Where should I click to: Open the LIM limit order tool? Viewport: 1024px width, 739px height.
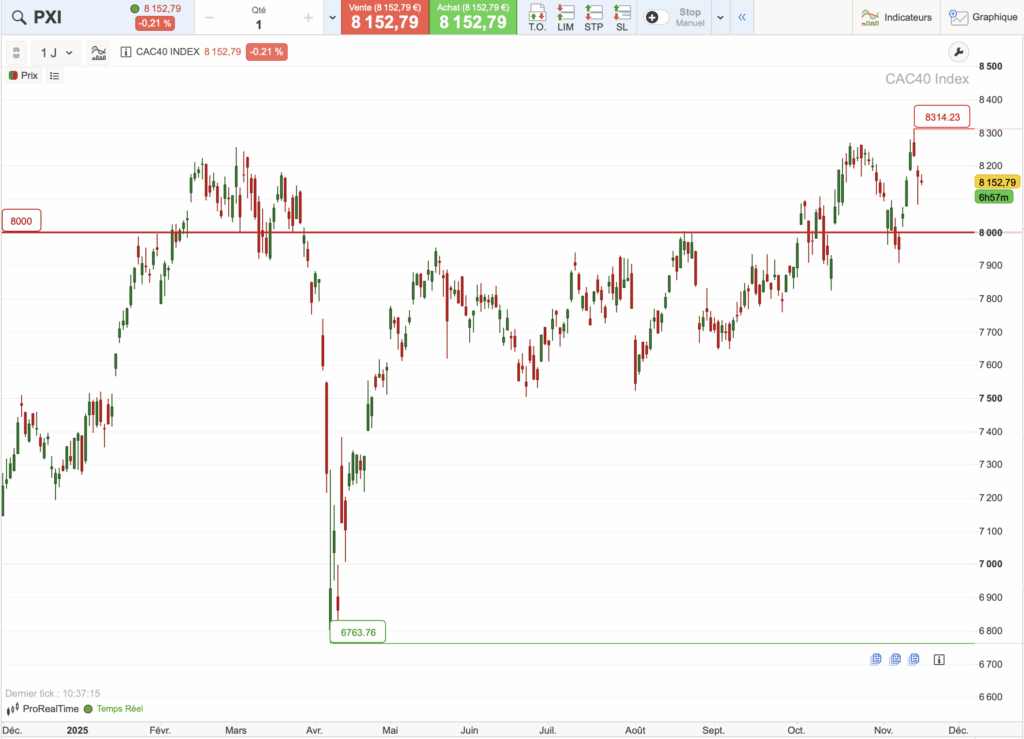(565, 17)
